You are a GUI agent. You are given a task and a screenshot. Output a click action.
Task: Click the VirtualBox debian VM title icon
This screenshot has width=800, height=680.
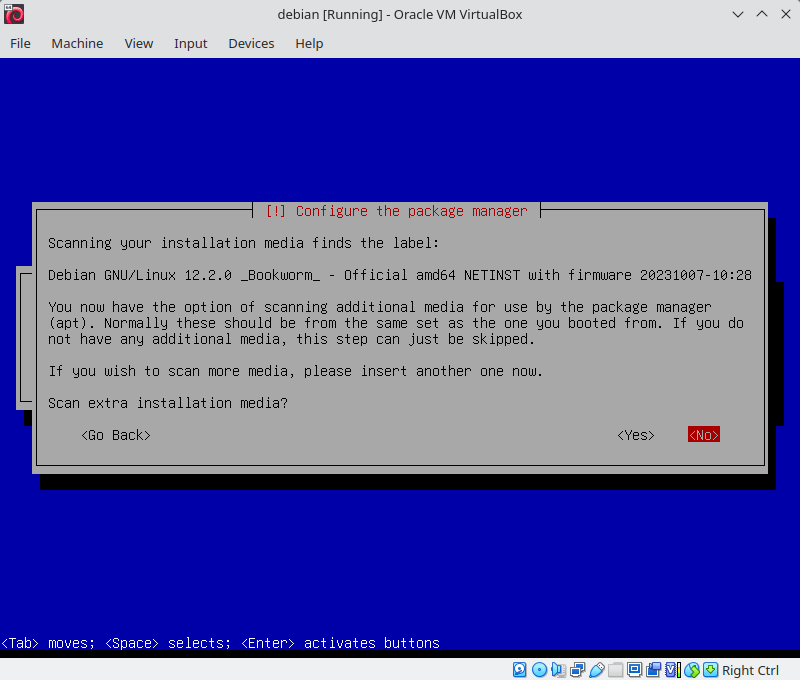pos(14,14)
